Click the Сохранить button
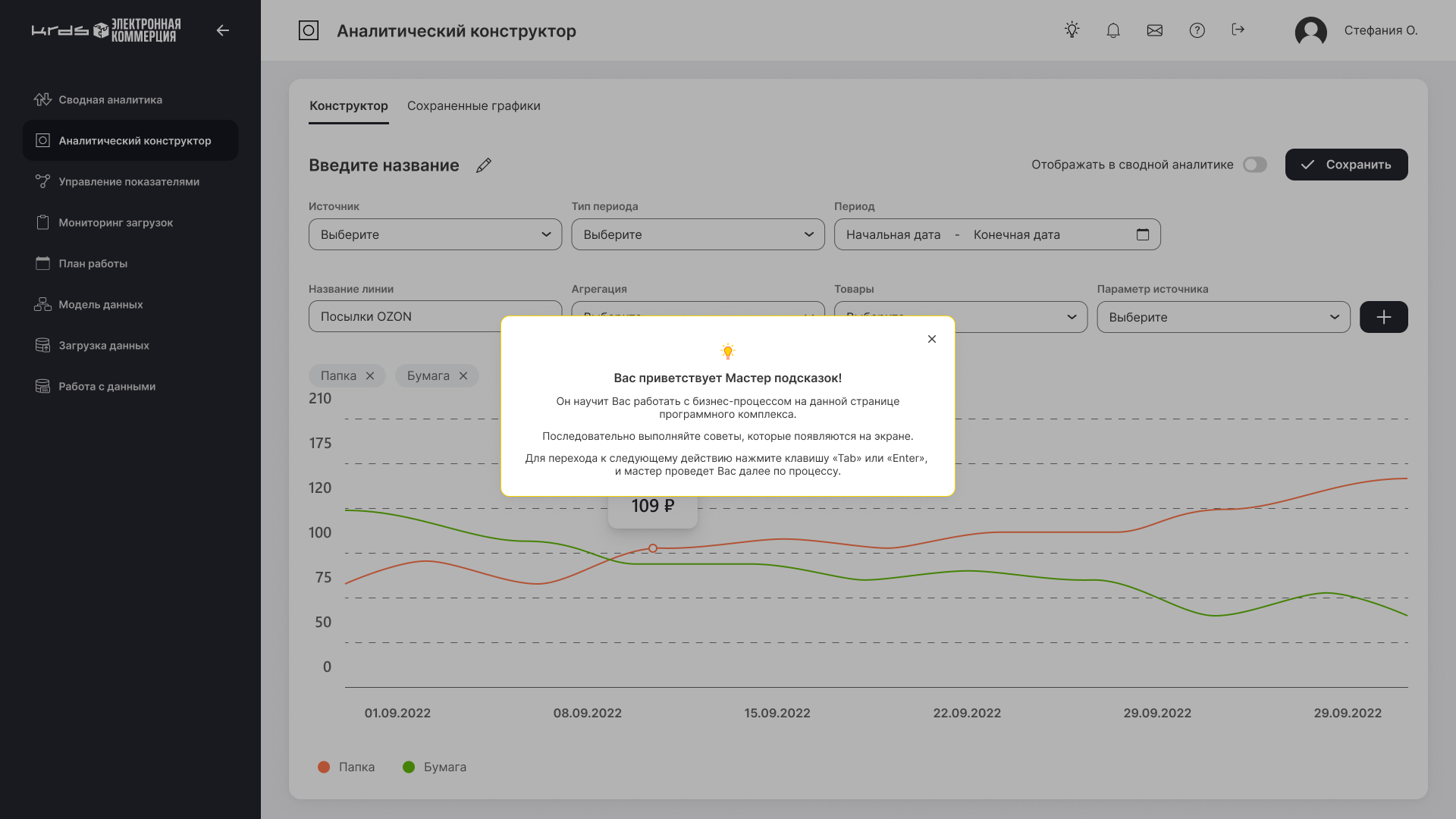Viewport: 1456px width, 819px height. click(x=1346, y=165)
